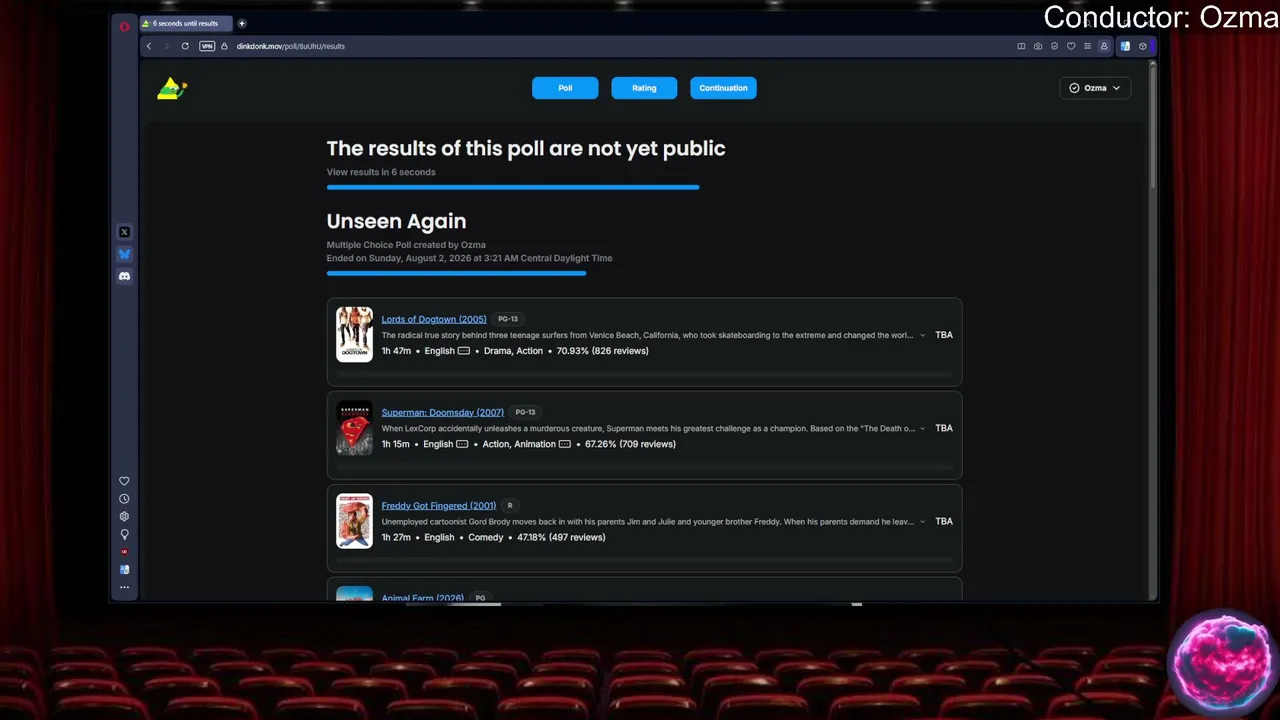Screen dimensions: 1280x720
Task: Open Lords of Dogtown (2005) link
Action: [434, 319]
